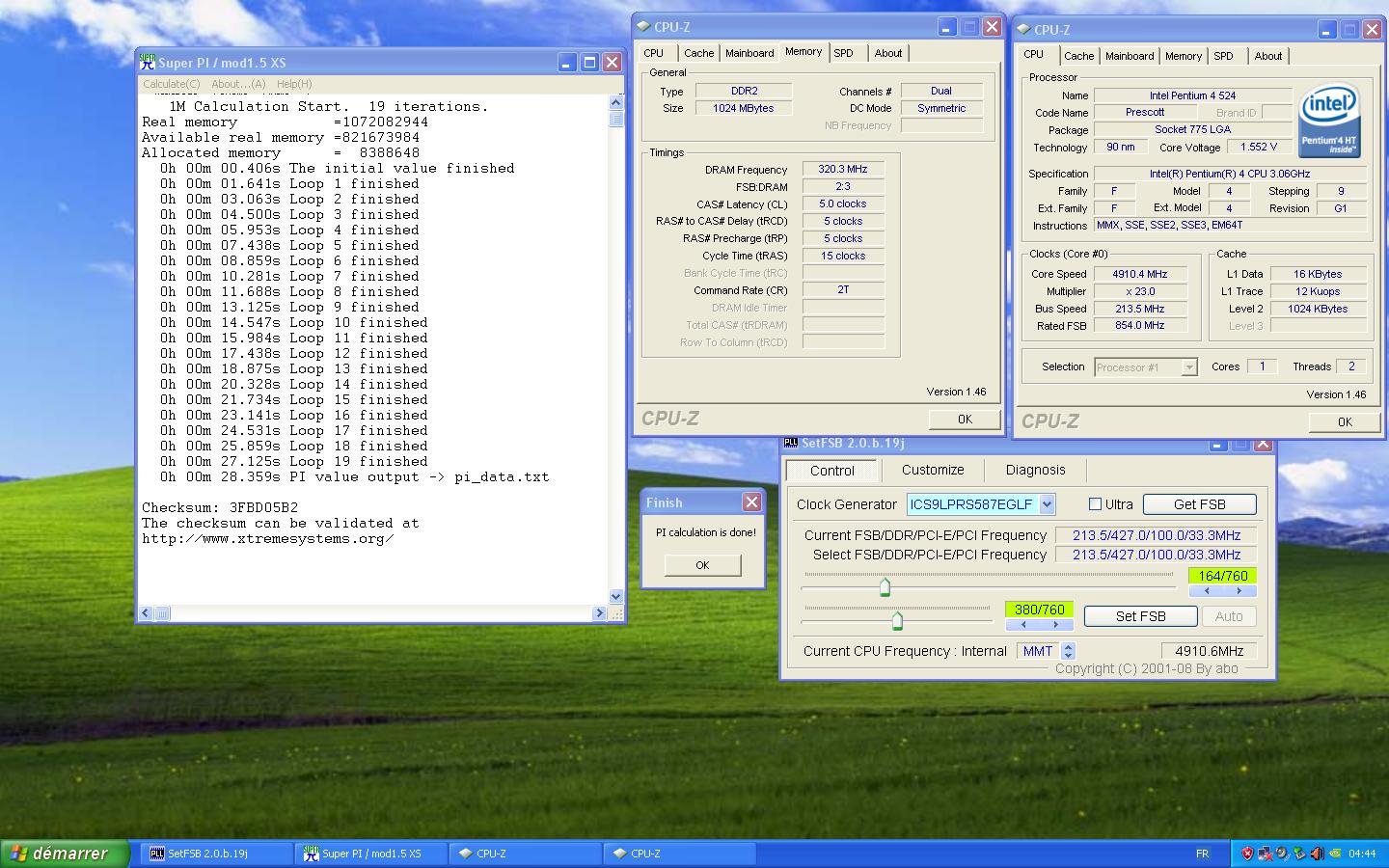The height and width of the screenshot is (868, 1389).
Task: Open the volume speaker tray icon
Action: coord(1317,854)
